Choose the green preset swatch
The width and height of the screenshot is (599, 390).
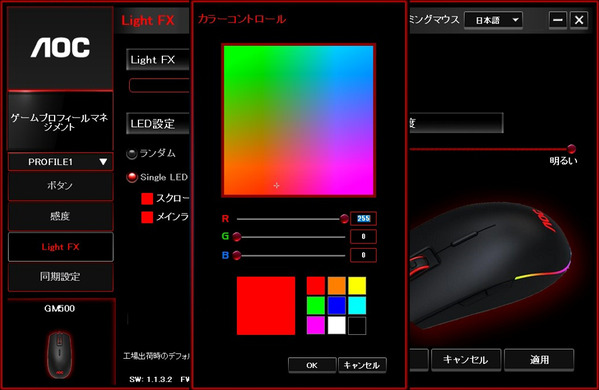[316, 306]
